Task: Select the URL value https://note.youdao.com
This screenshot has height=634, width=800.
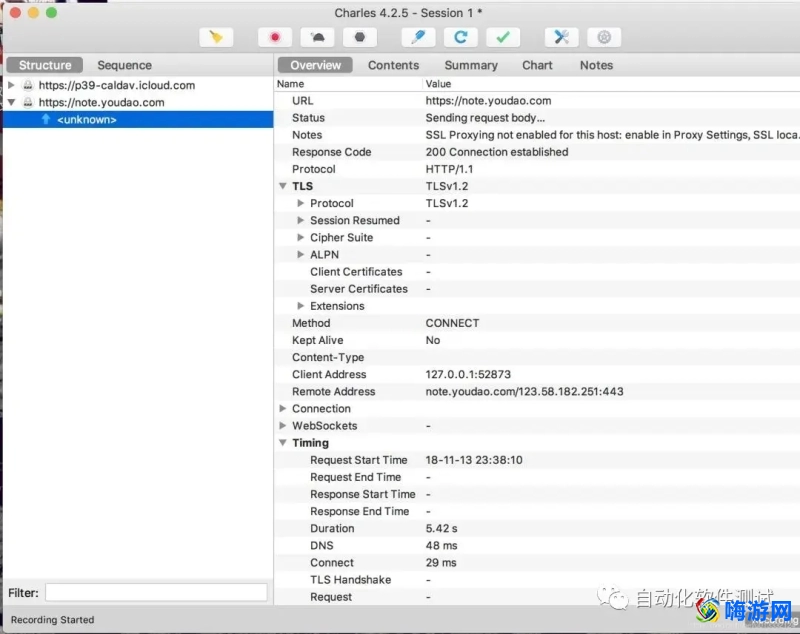Action: coord(488,101)
